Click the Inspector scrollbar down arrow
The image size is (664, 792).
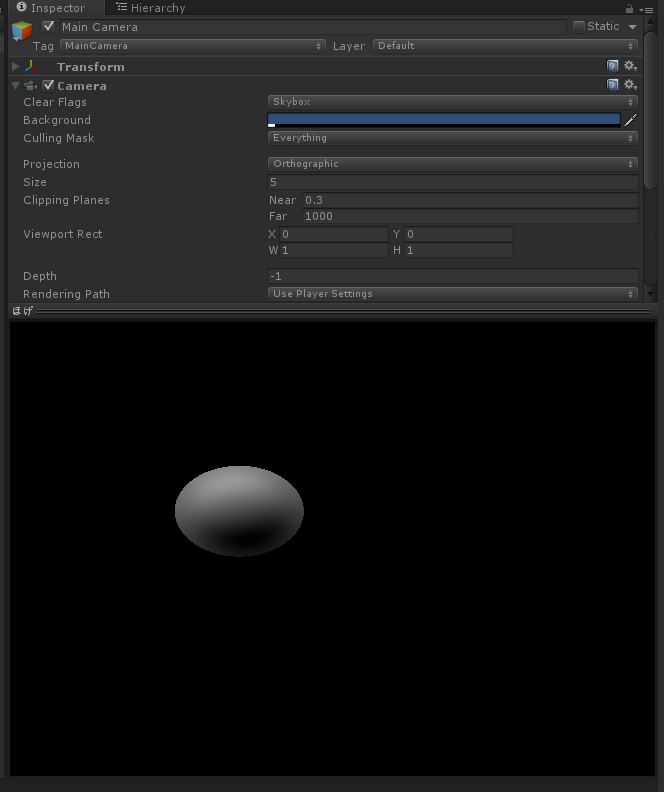click(x=650, y=294)
